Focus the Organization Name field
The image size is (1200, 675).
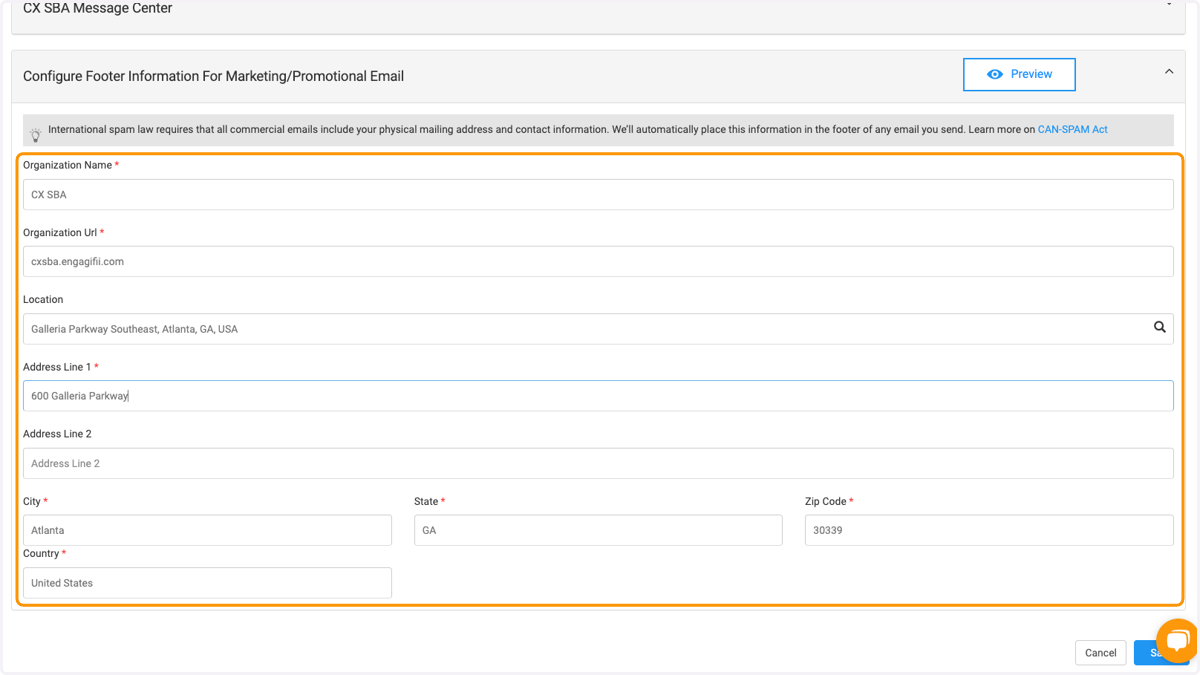tap(598, 194)
